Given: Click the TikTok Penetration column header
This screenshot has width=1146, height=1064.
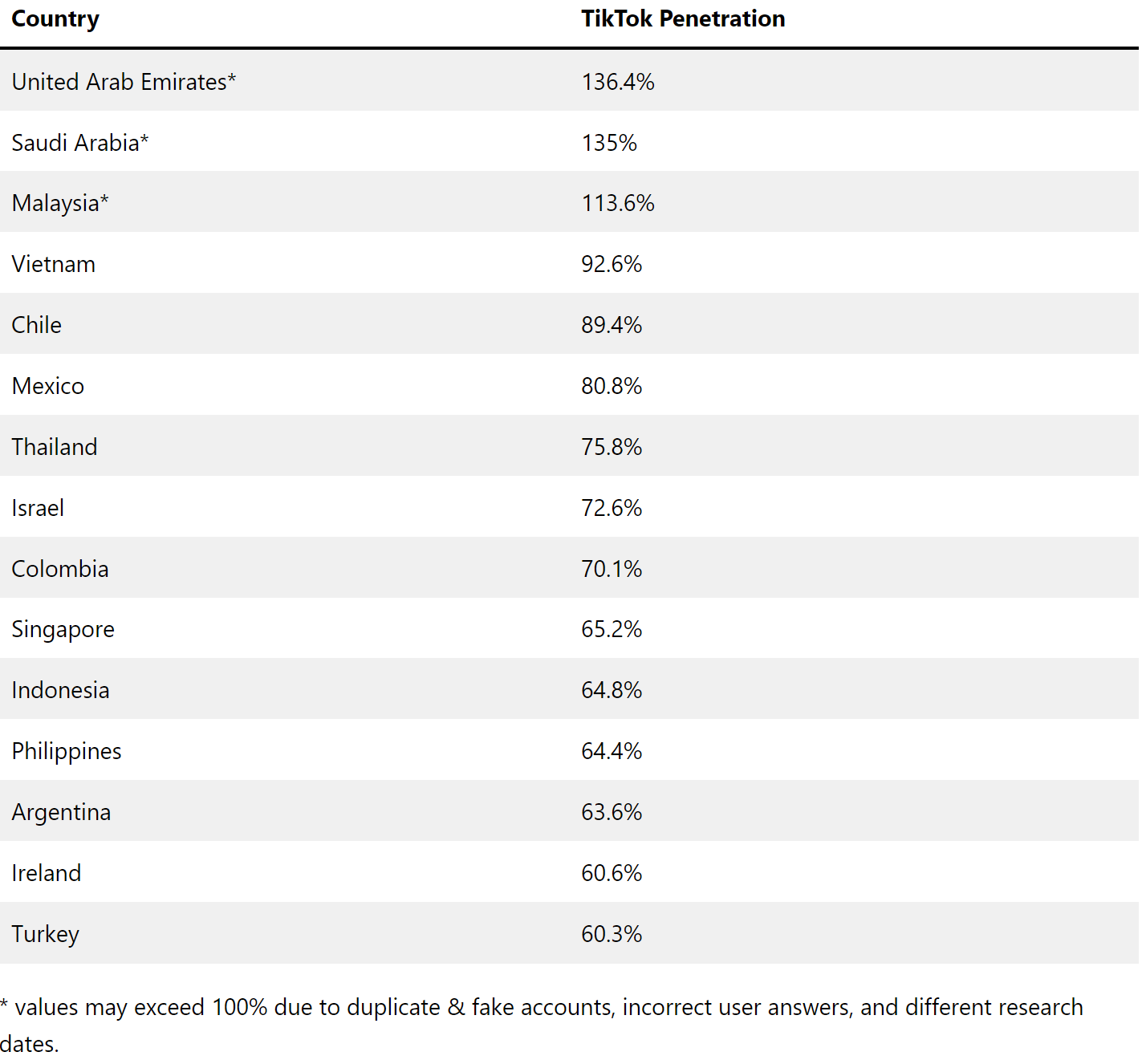Looking at the screenshot, I should point(683,19).
